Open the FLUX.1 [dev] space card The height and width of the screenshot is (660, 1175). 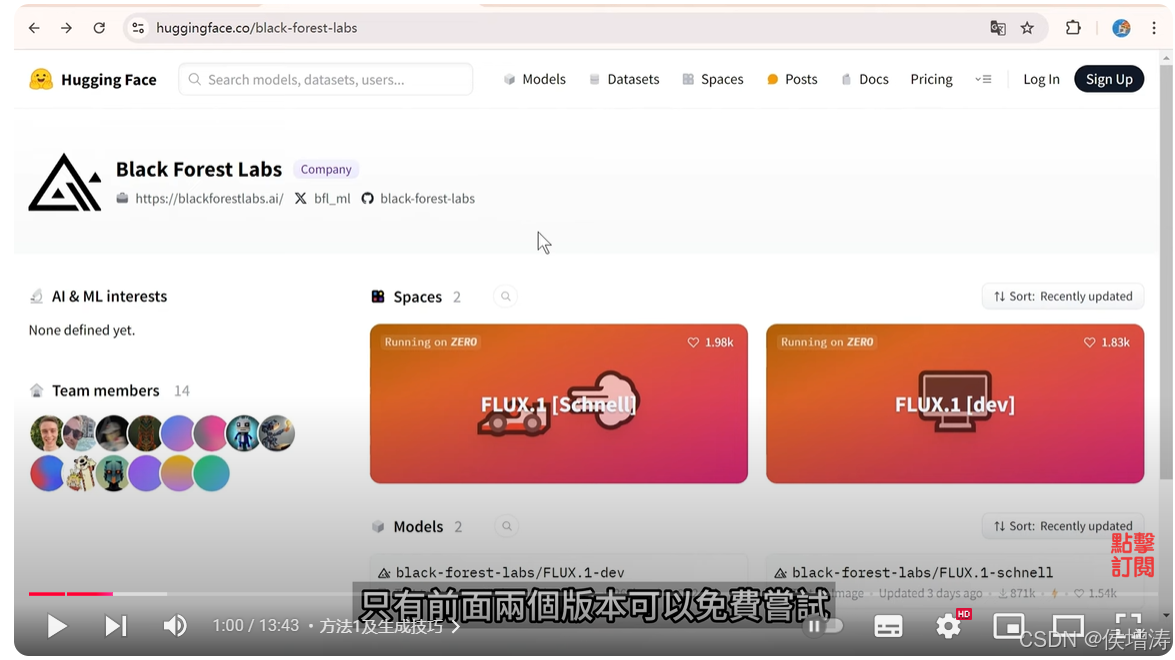click(955, 404)
